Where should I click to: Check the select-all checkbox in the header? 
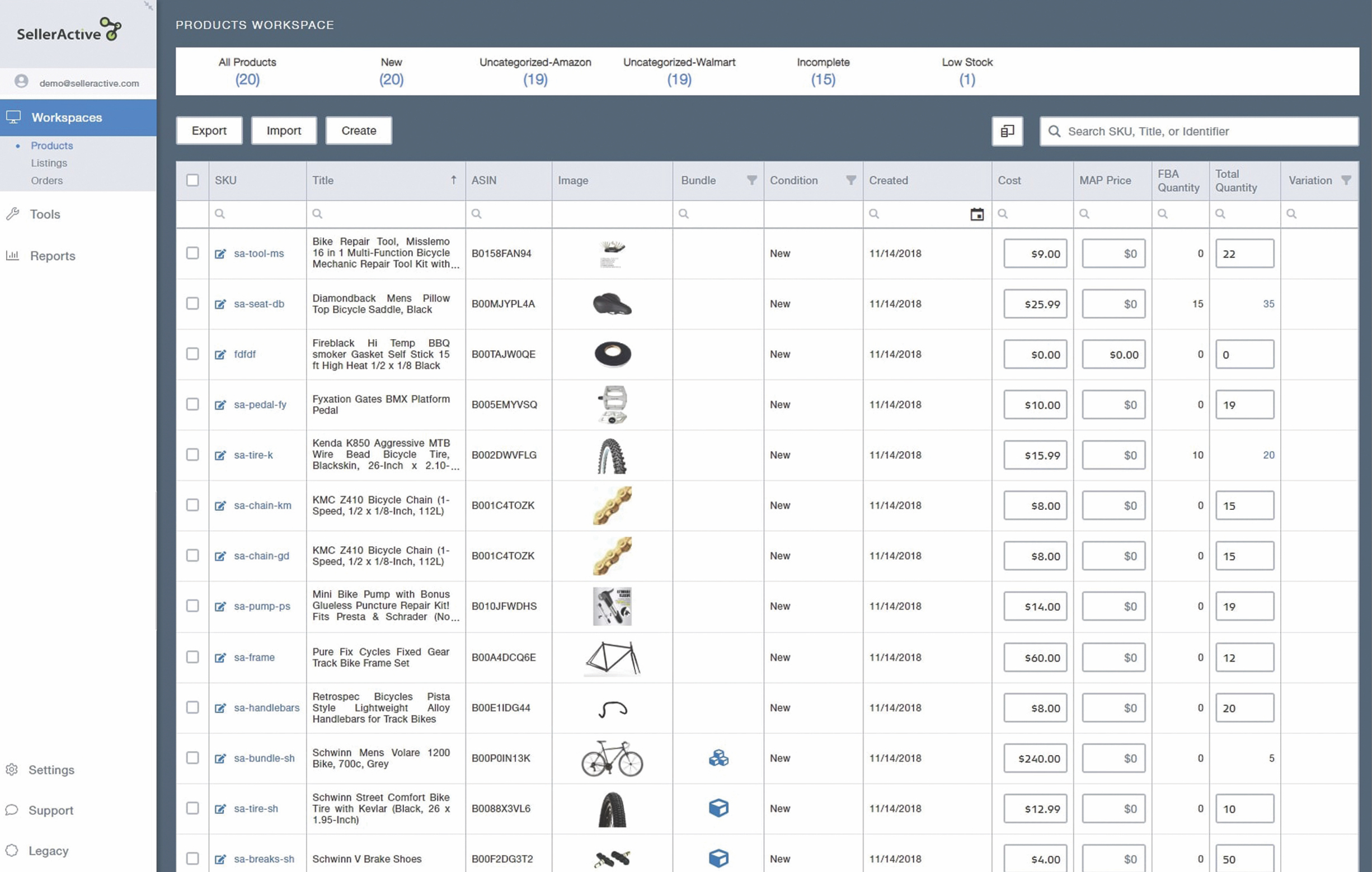(192, 180)
